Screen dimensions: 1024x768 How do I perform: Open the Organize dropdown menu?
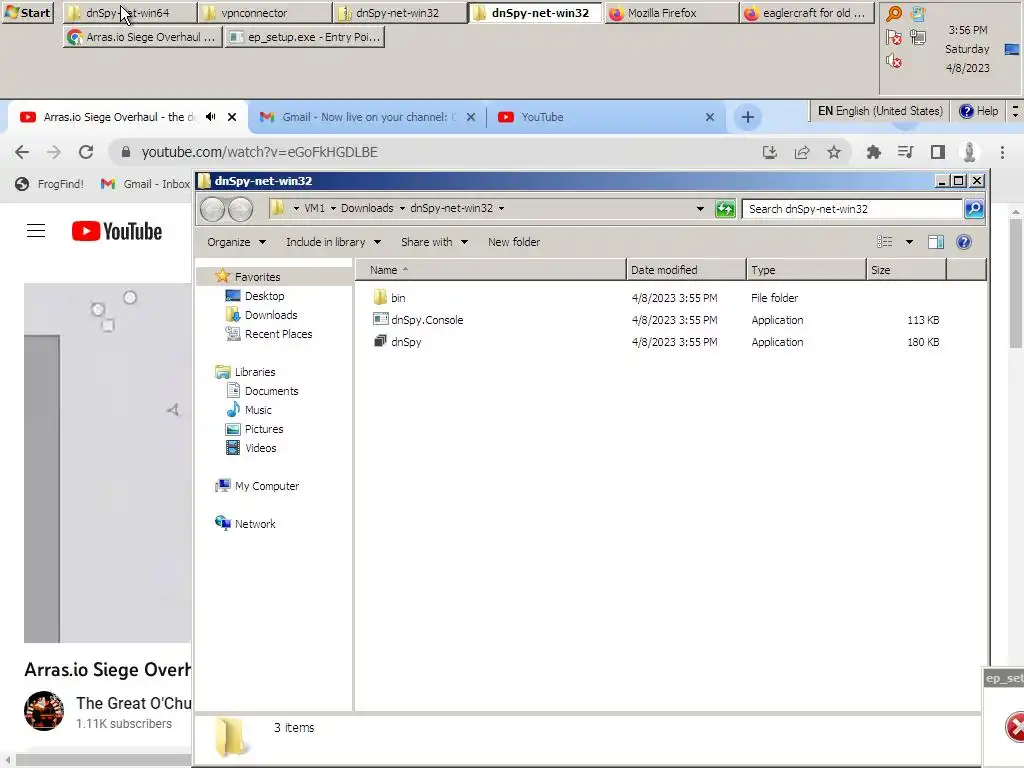[x=236, y=242]
